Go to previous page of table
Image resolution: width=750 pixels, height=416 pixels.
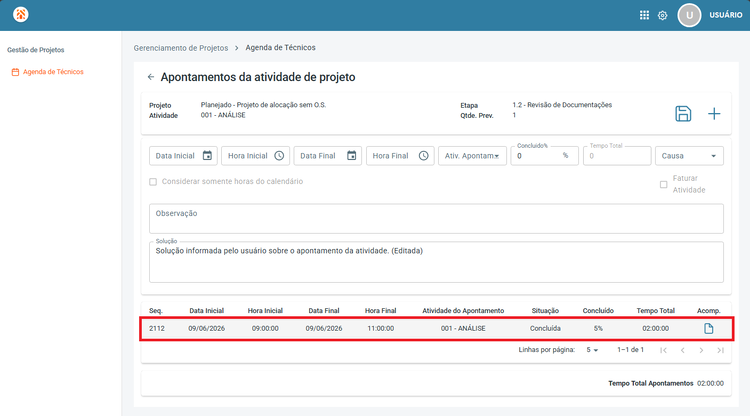point(683,350)
